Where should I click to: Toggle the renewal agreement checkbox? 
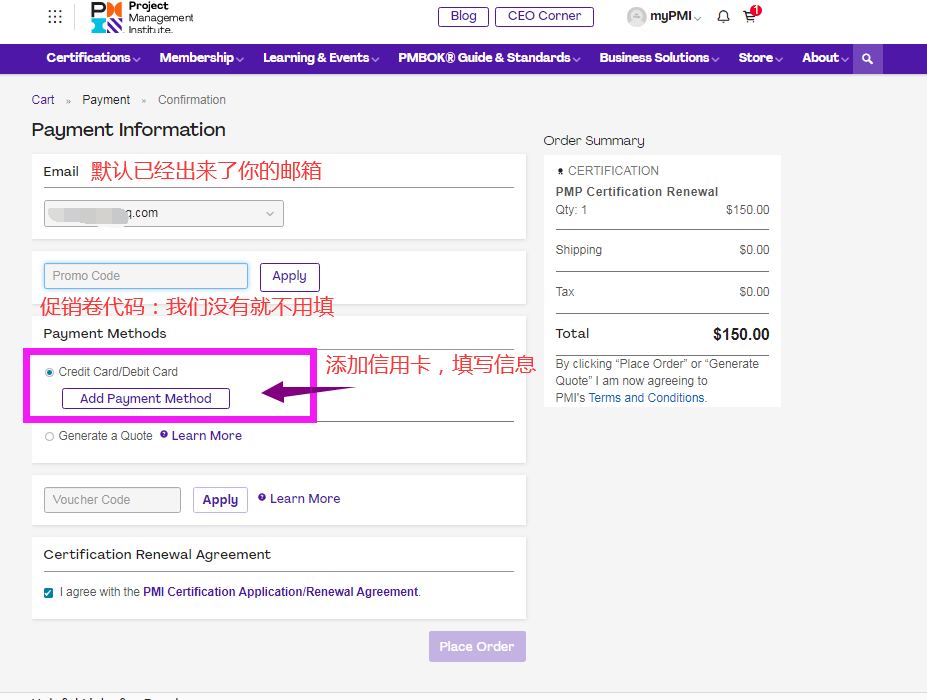[x=48, y=592]
